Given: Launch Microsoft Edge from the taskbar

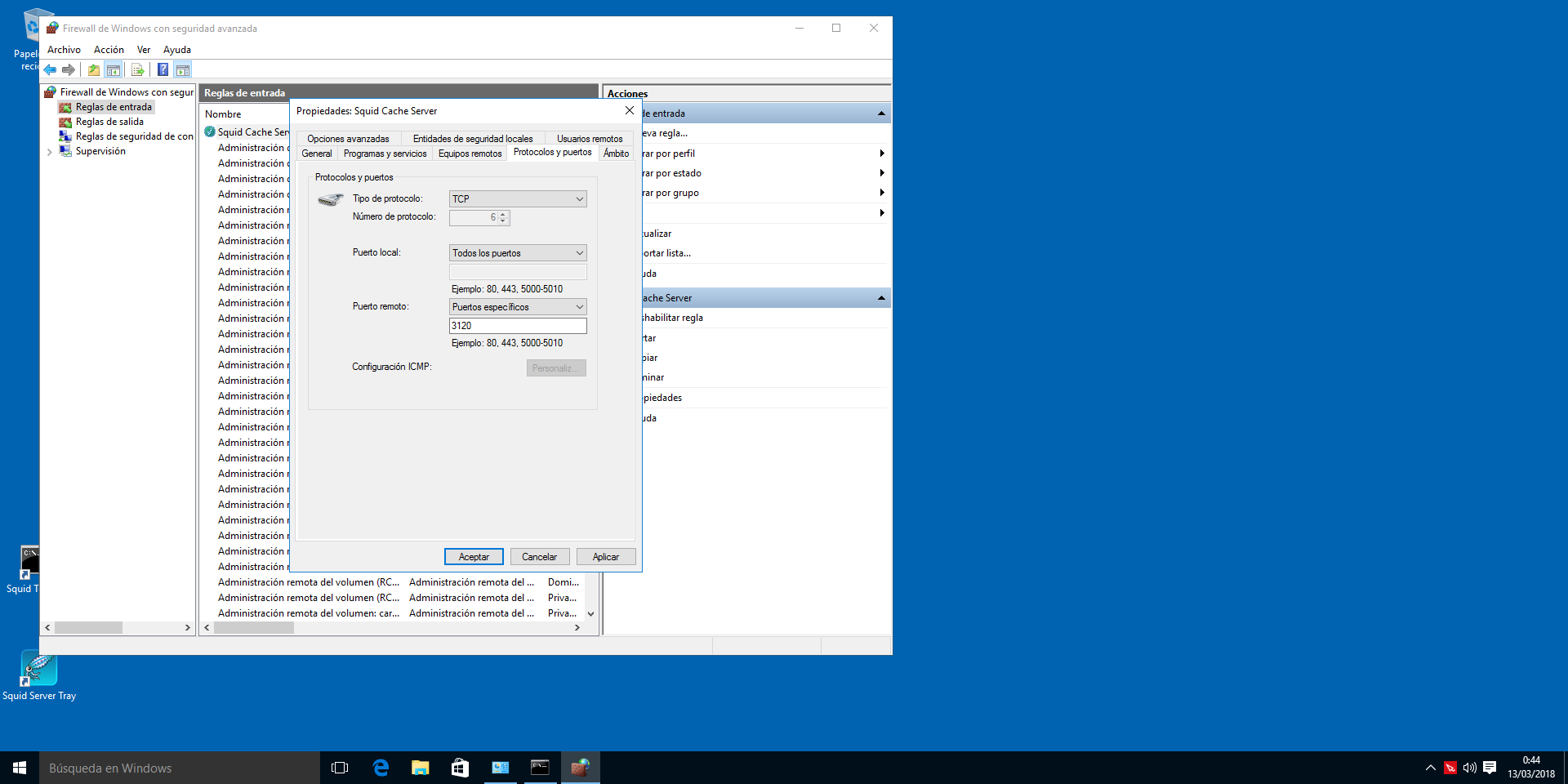Looking at the screenshot, I should tap(381, 768).
